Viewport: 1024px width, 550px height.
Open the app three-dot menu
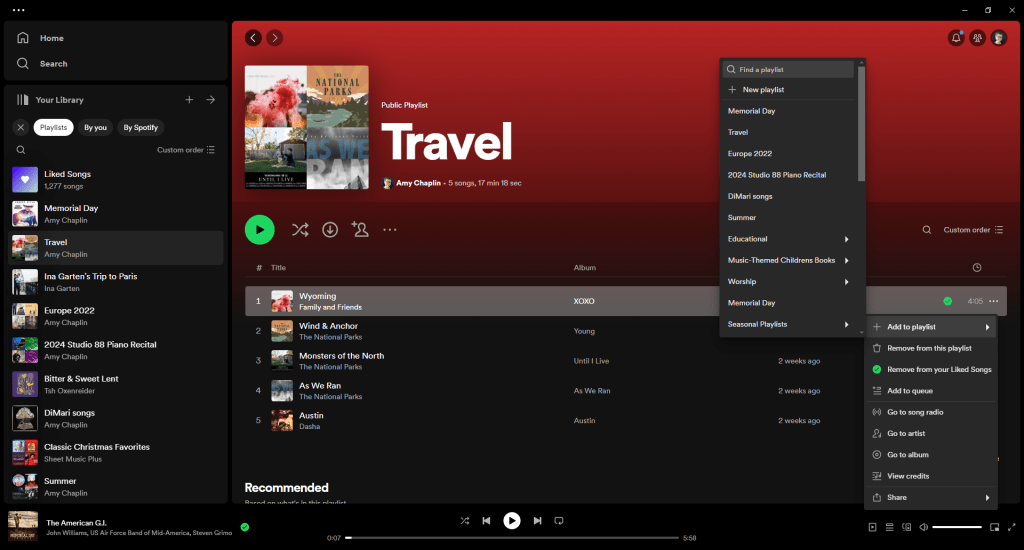point(18,10)
